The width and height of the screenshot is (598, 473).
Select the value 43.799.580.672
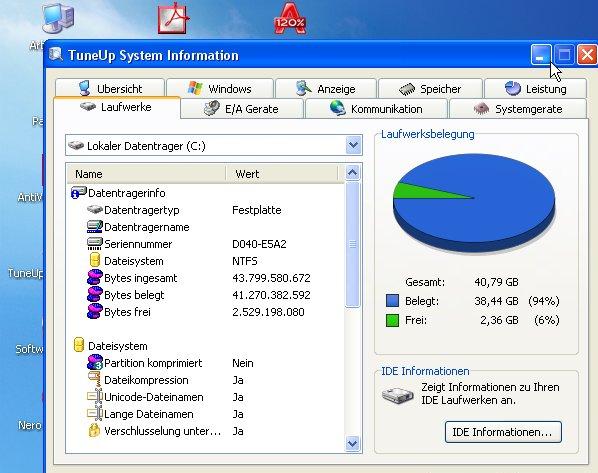click(271, 278)
